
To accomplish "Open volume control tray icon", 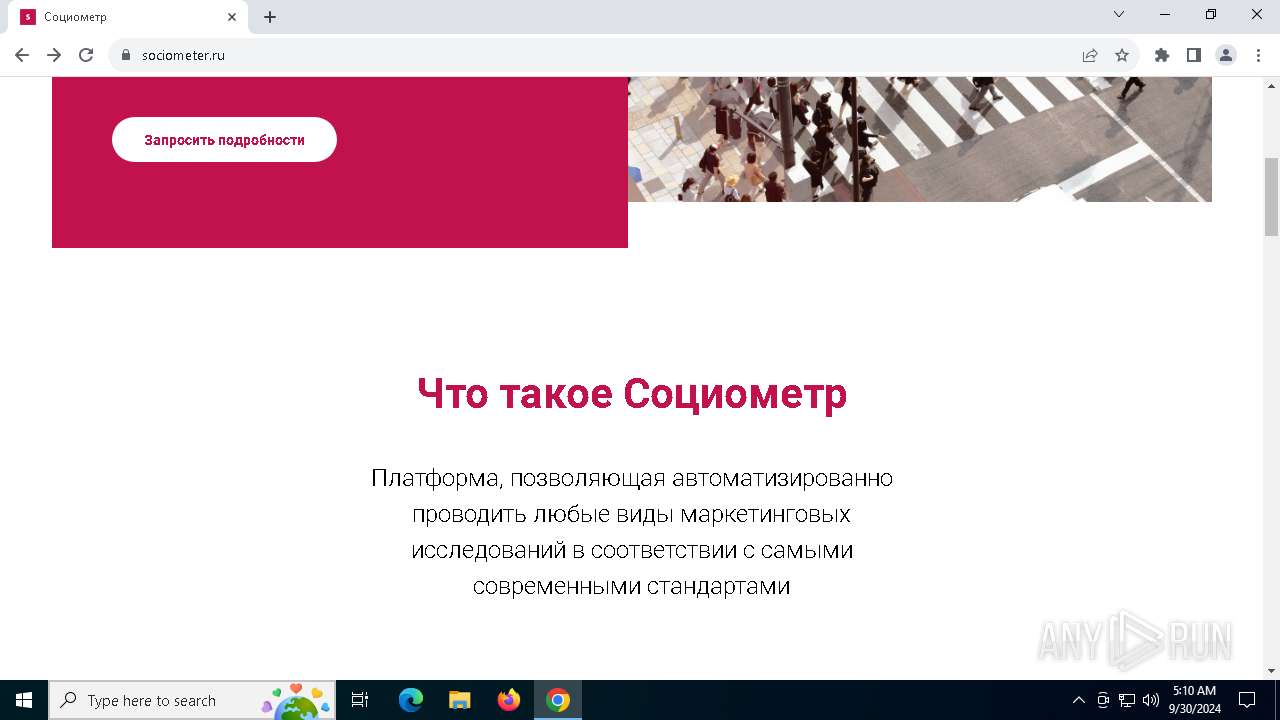I will (1151, 700).
